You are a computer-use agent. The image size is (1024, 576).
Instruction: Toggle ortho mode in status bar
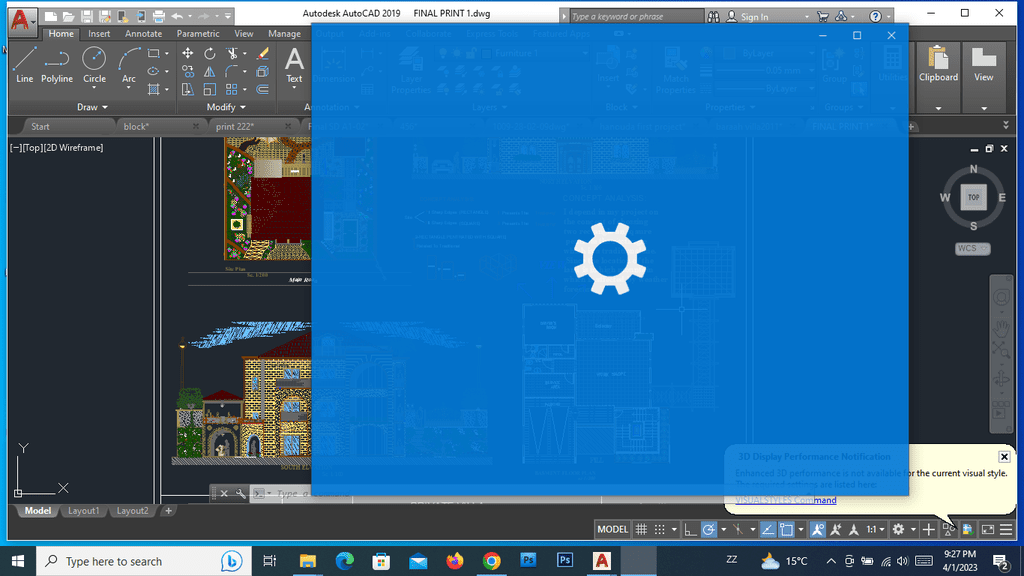[x=690, y=530]
